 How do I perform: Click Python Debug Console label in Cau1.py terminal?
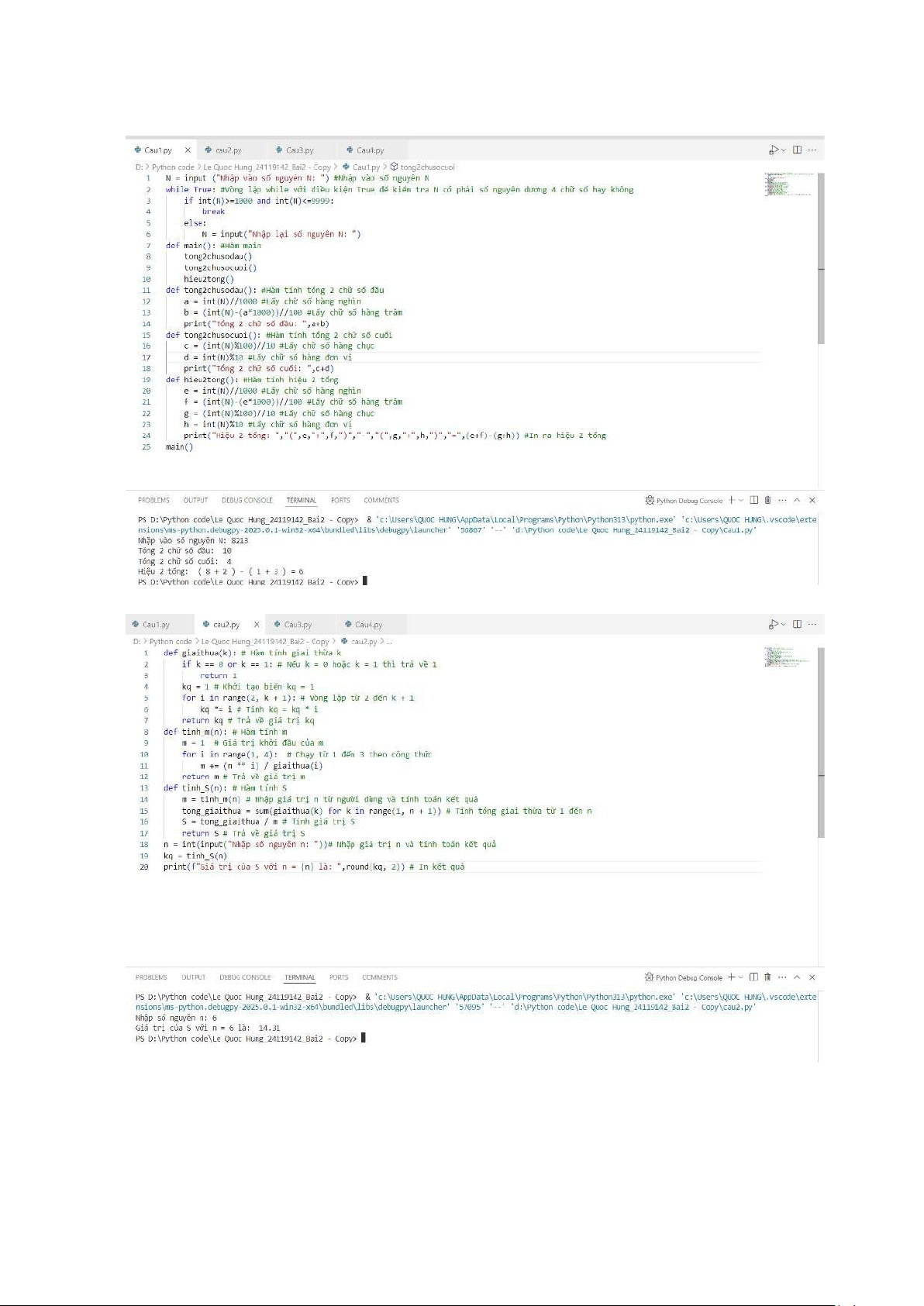pos(689,501)
